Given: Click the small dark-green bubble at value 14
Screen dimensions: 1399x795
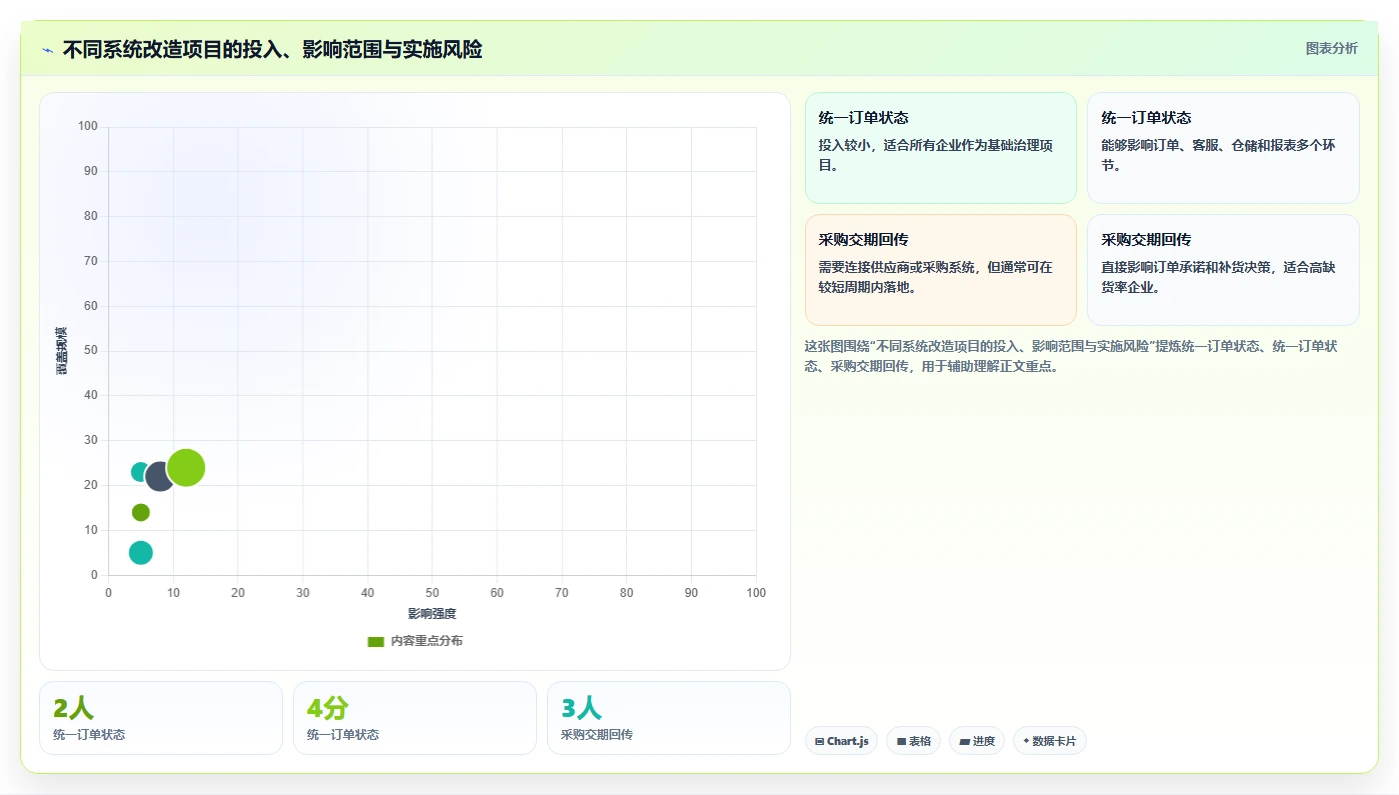Looking at the screenshot, I should (x=141, y=512).
